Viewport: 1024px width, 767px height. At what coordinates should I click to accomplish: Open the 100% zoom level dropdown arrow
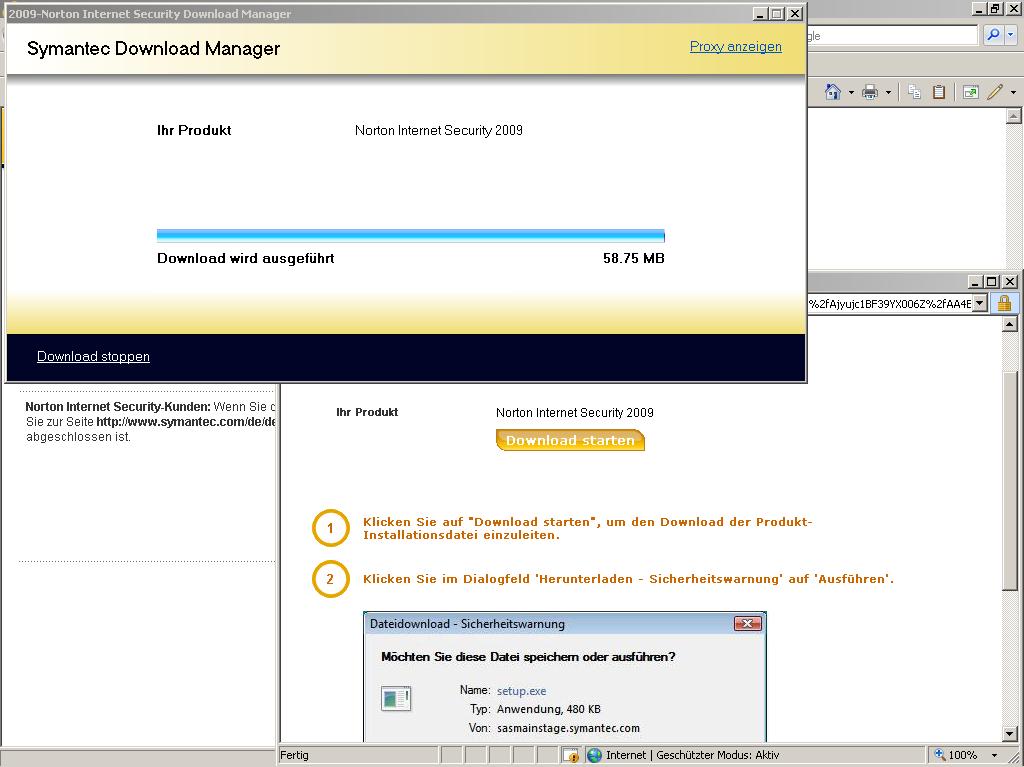[994, 755]
